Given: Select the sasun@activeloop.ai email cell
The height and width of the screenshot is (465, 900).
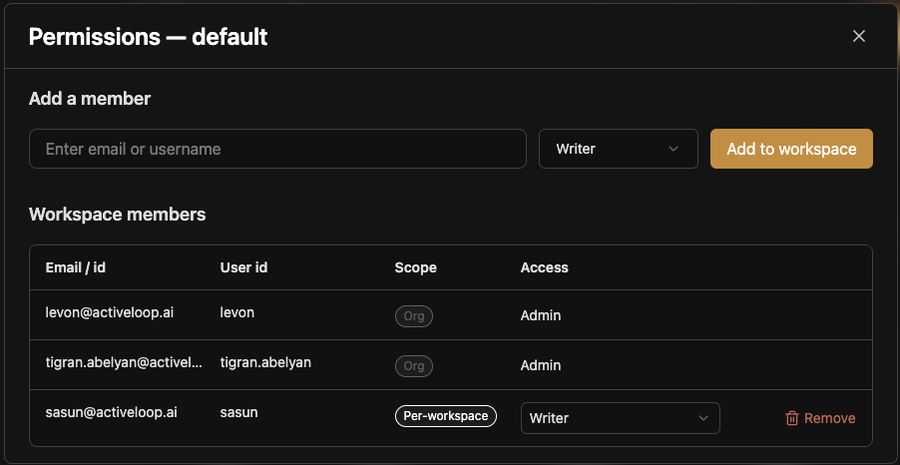Looking at the screenshot, I should (x=111, y=412).
